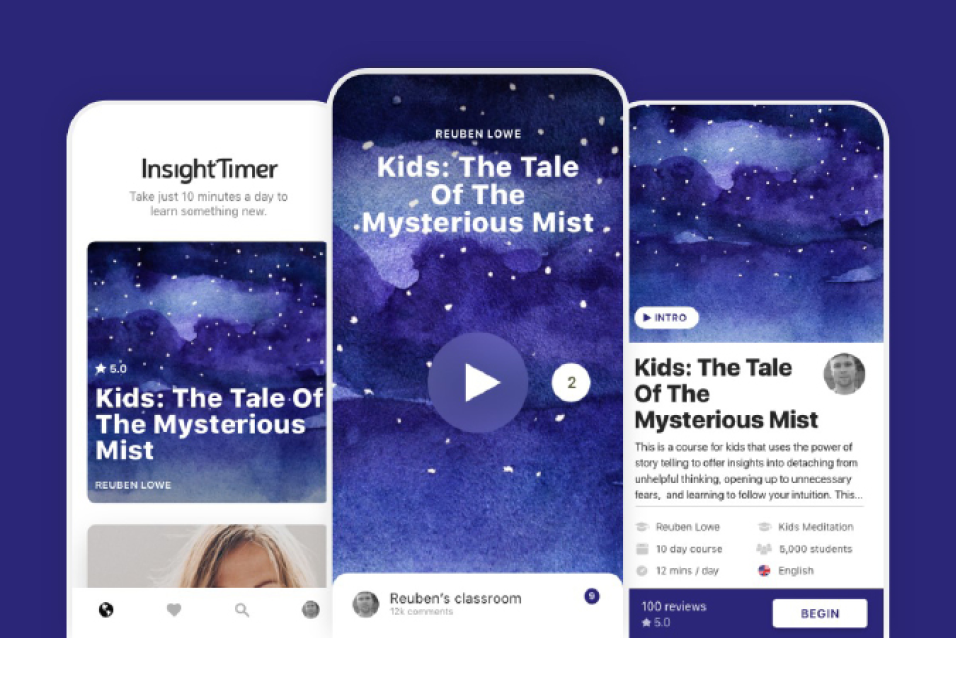
Task: Tap the heart favorites icon
Action: point(174,610)
